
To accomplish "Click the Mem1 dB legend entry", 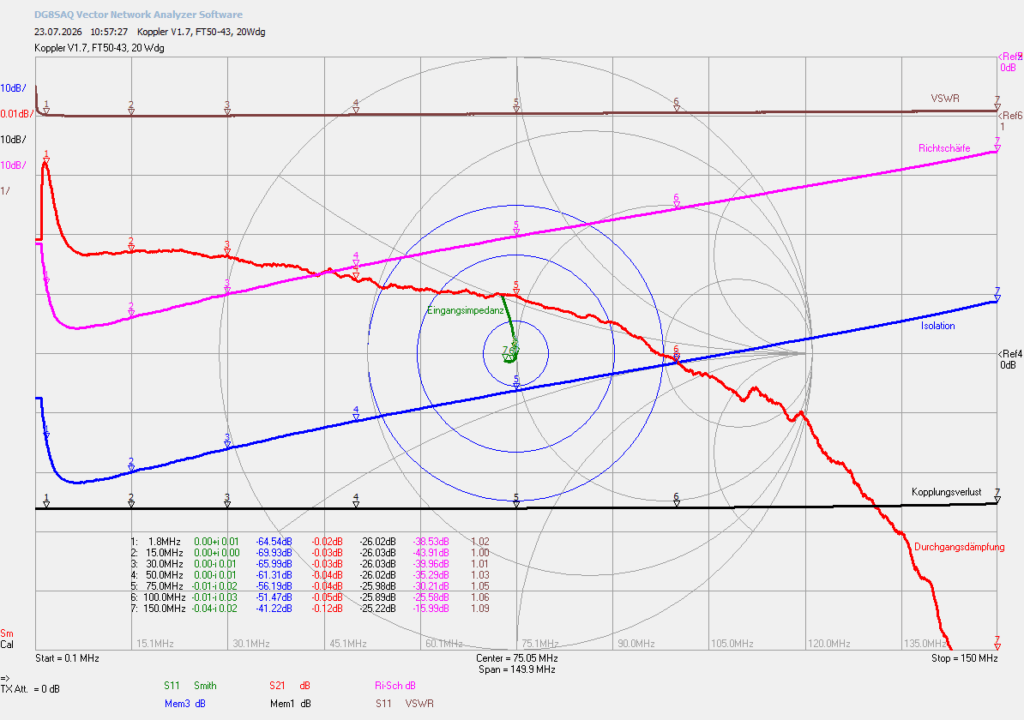I will [291, 704].
